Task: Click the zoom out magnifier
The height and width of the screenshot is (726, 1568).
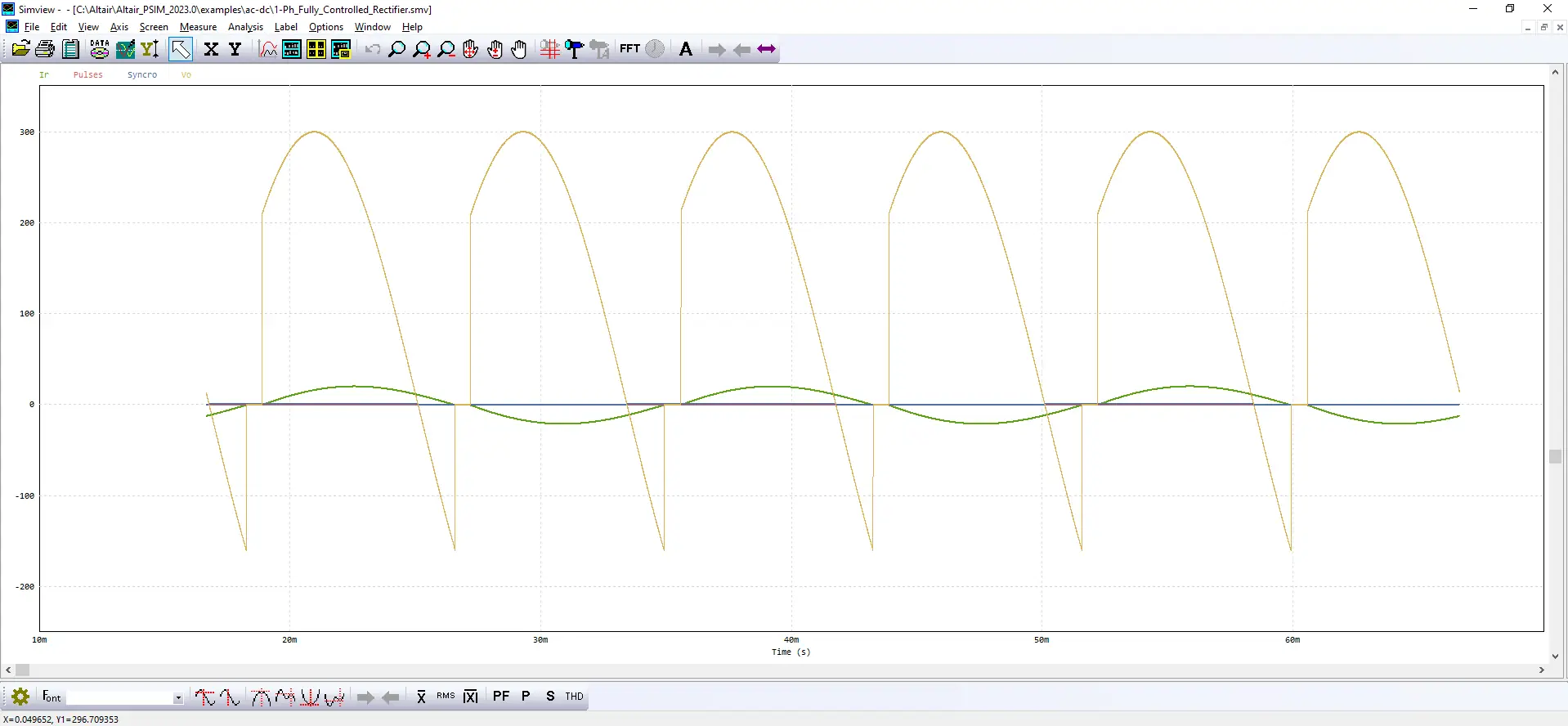Action: [446, 50]
